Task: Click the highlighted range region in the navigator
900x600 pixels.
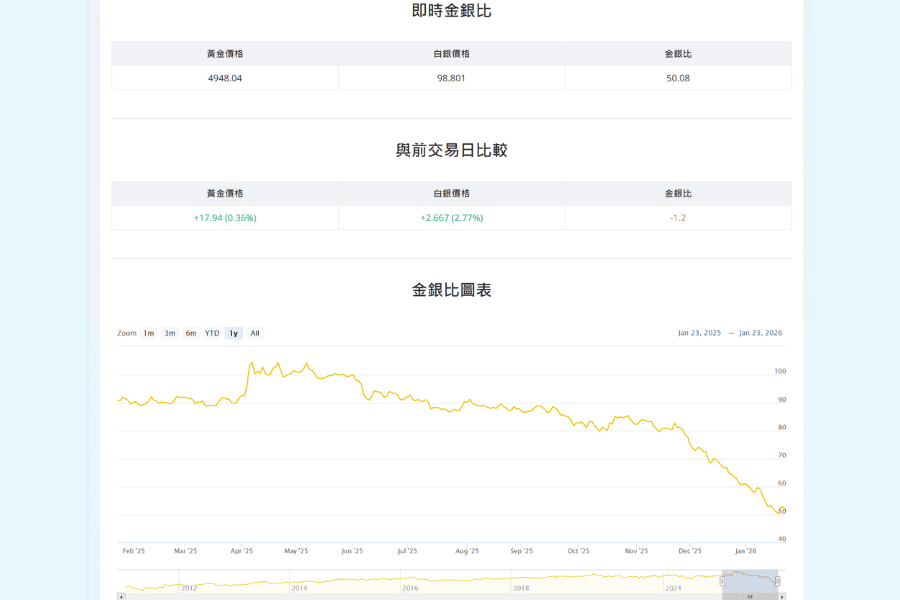Action: pos(750,578)
